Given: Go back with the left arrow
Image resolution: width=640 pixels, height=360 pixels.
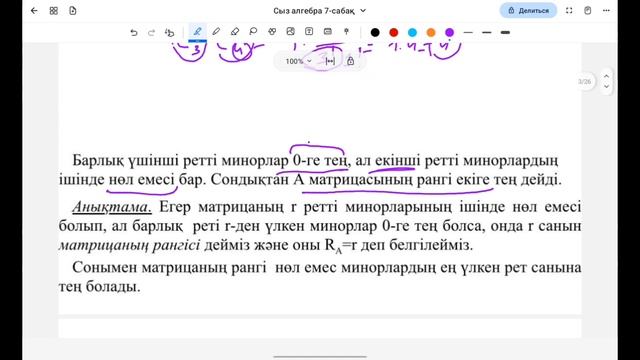Looking at the screenshot, I should click(34, 11).
